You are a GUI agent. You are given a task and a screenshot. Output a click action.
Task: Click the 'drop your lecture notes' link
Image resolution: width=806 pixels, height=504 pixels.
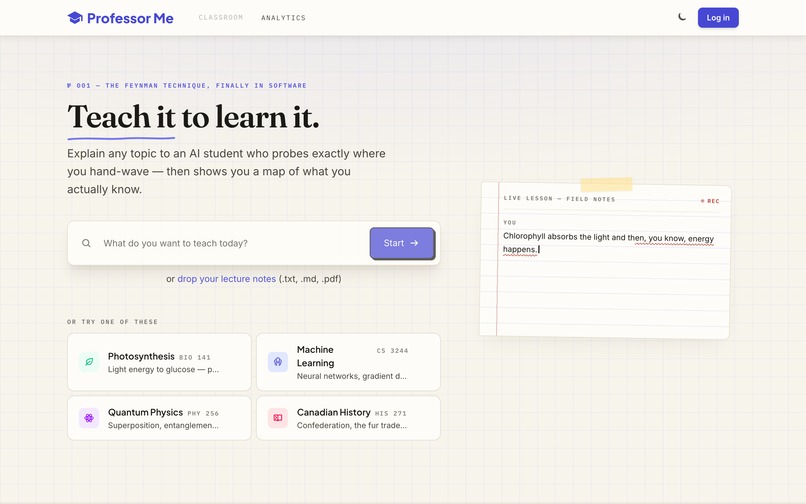click(x=227, y=279)
